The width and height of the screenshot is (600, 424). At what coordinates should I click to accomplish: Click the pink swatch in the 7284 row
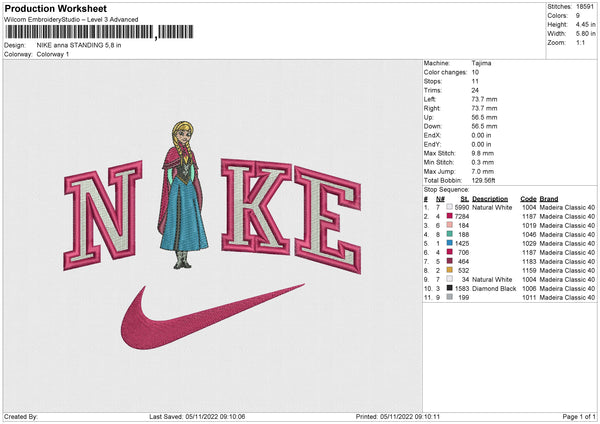pos(449,216)
